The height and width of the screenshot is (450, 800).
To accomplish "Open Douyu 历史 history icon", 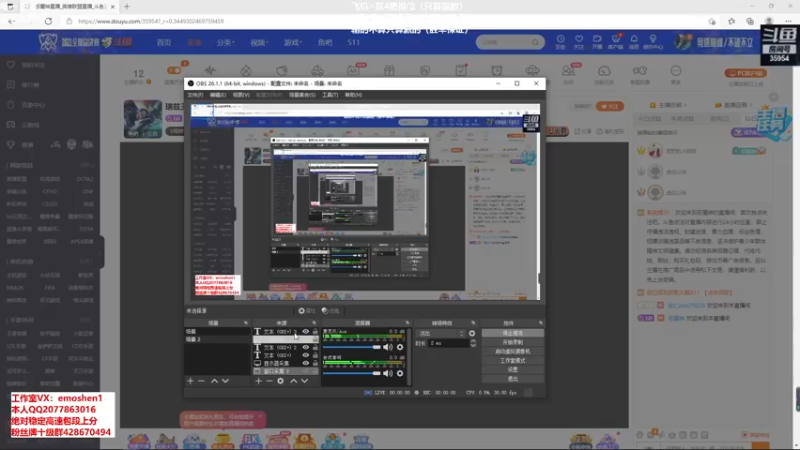I will tap(561, 42).
